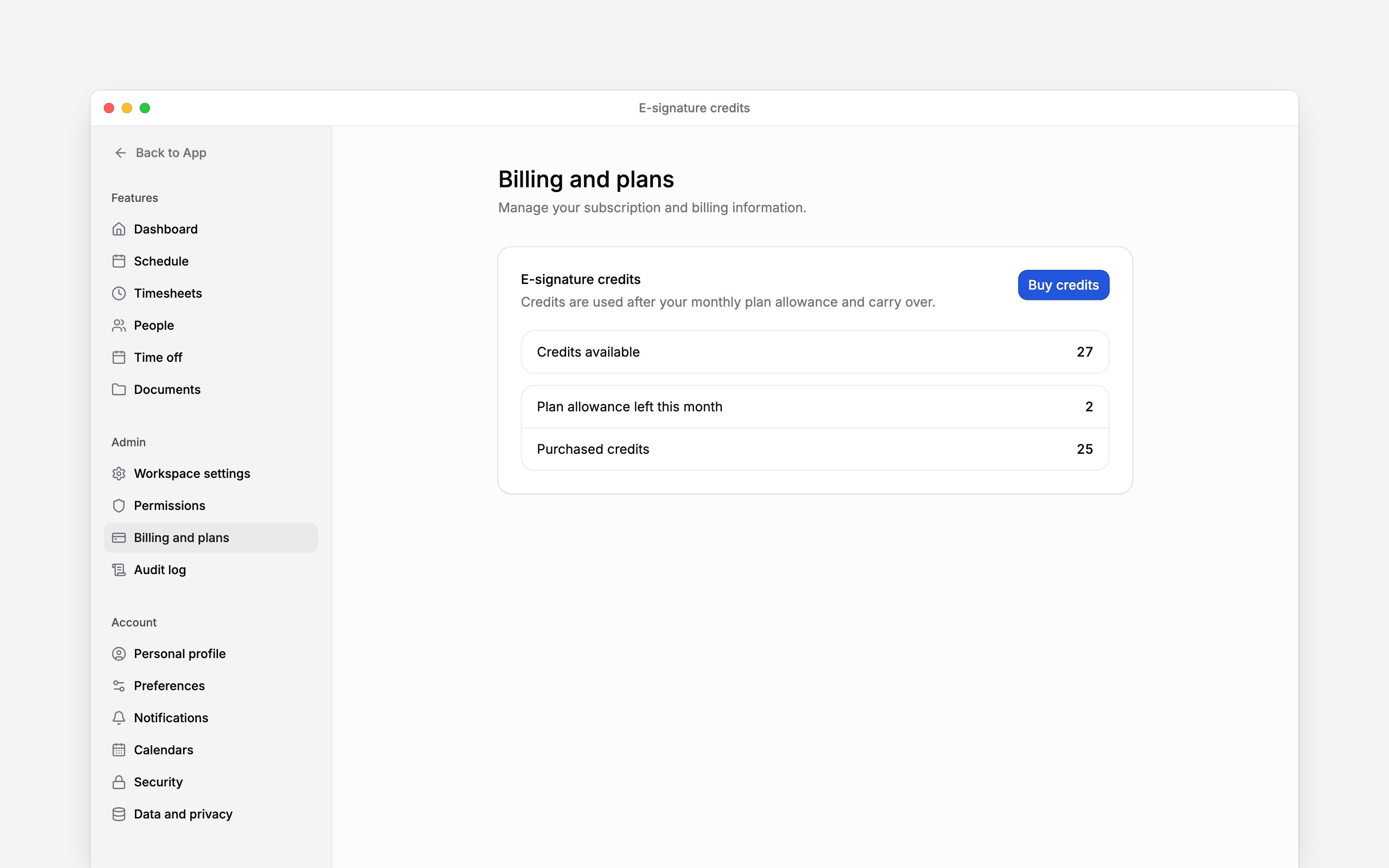Click the Permissions shield icon
Screen dimensions: 1389x868
click(x=119, y=506)
